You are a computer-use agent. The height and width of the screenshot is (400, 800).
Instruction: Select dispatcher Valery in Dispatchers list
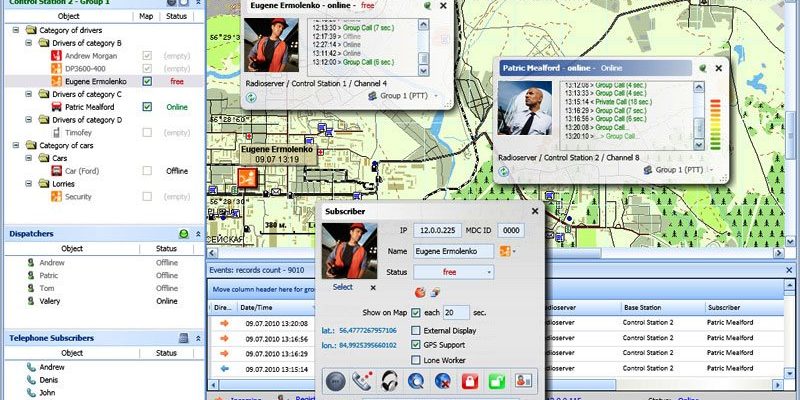click(x=50, y=301)
